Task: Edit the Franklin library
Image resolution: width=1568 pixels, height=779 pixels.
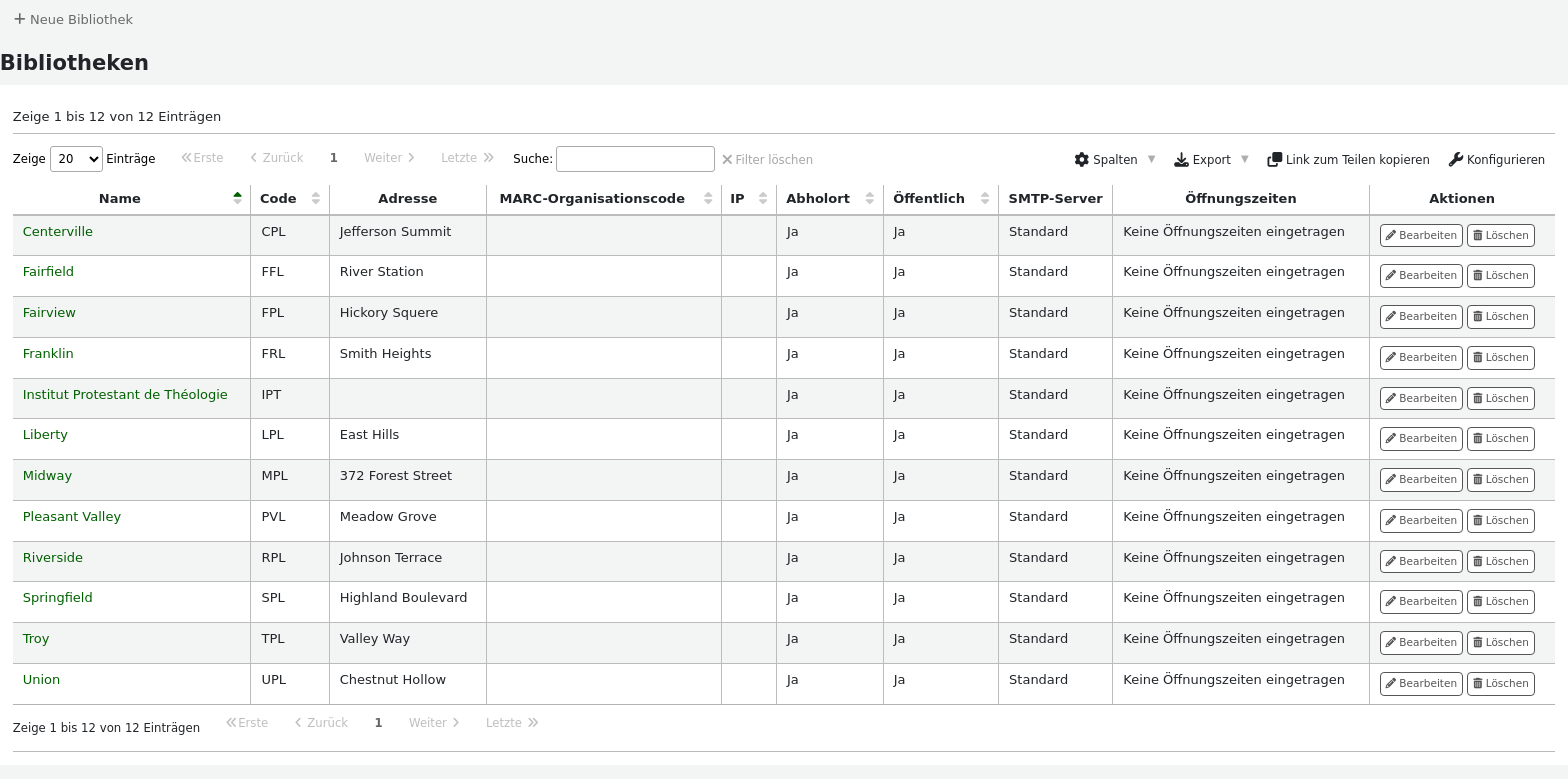Action: click(x=1421, y=357)
